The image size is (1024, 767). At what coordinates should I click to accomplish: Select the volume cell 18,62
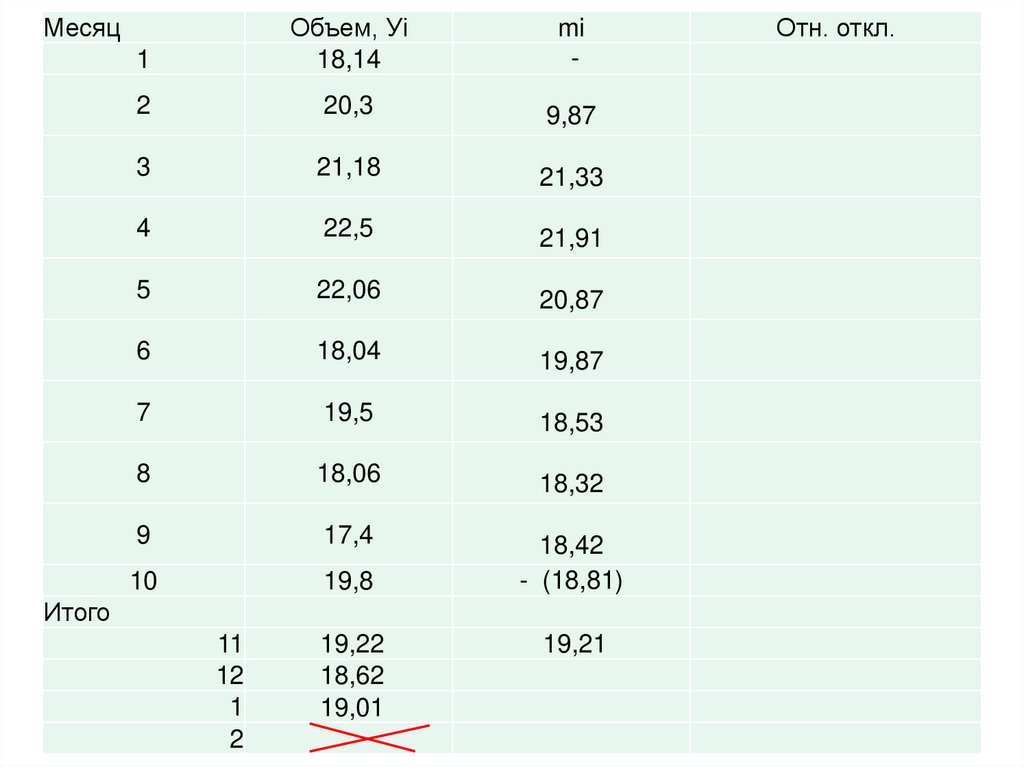(x=352, y=675)
